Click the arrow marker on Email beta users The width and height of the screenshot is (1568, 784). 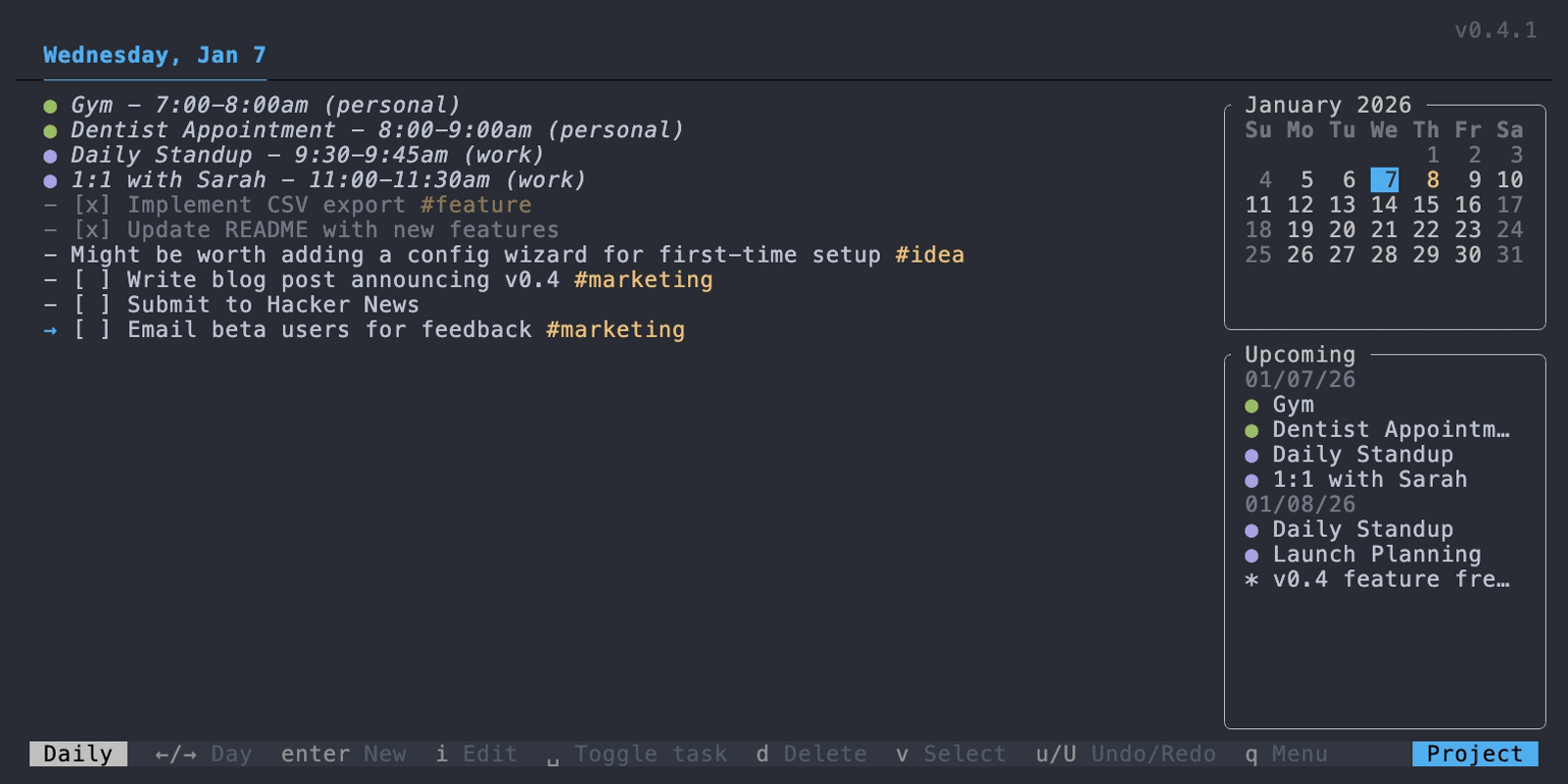tap(48, 330)
